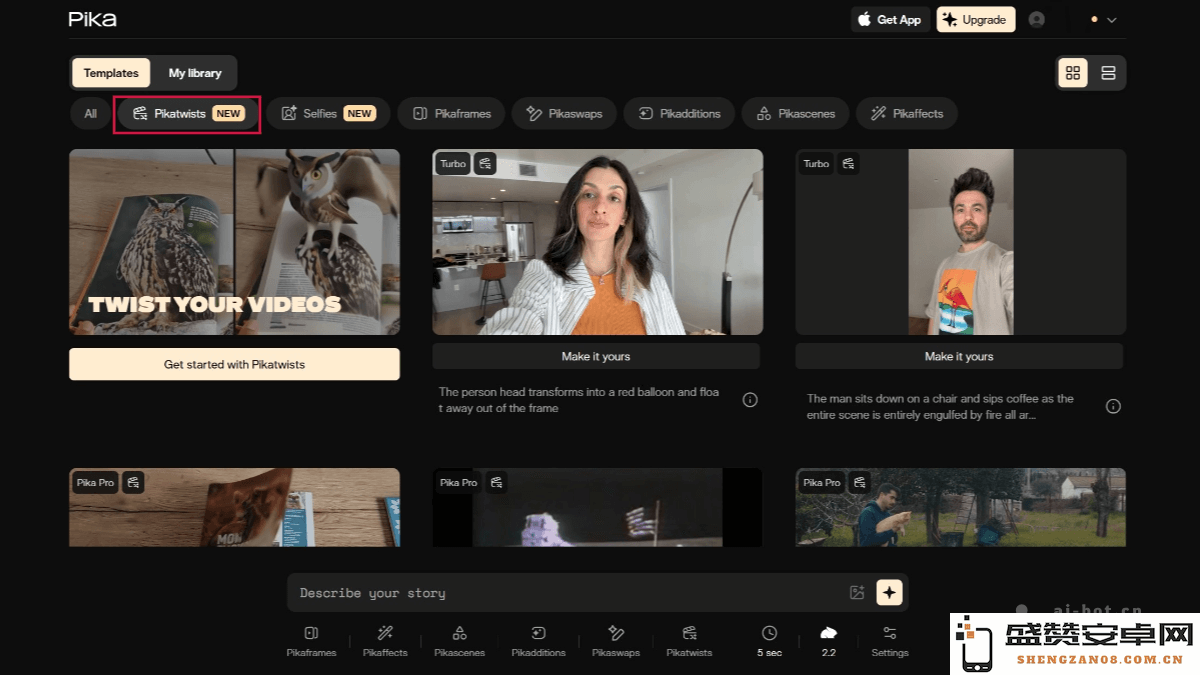
Task: Click Turbo badge on the man video
Action: (x=816, y=164)
